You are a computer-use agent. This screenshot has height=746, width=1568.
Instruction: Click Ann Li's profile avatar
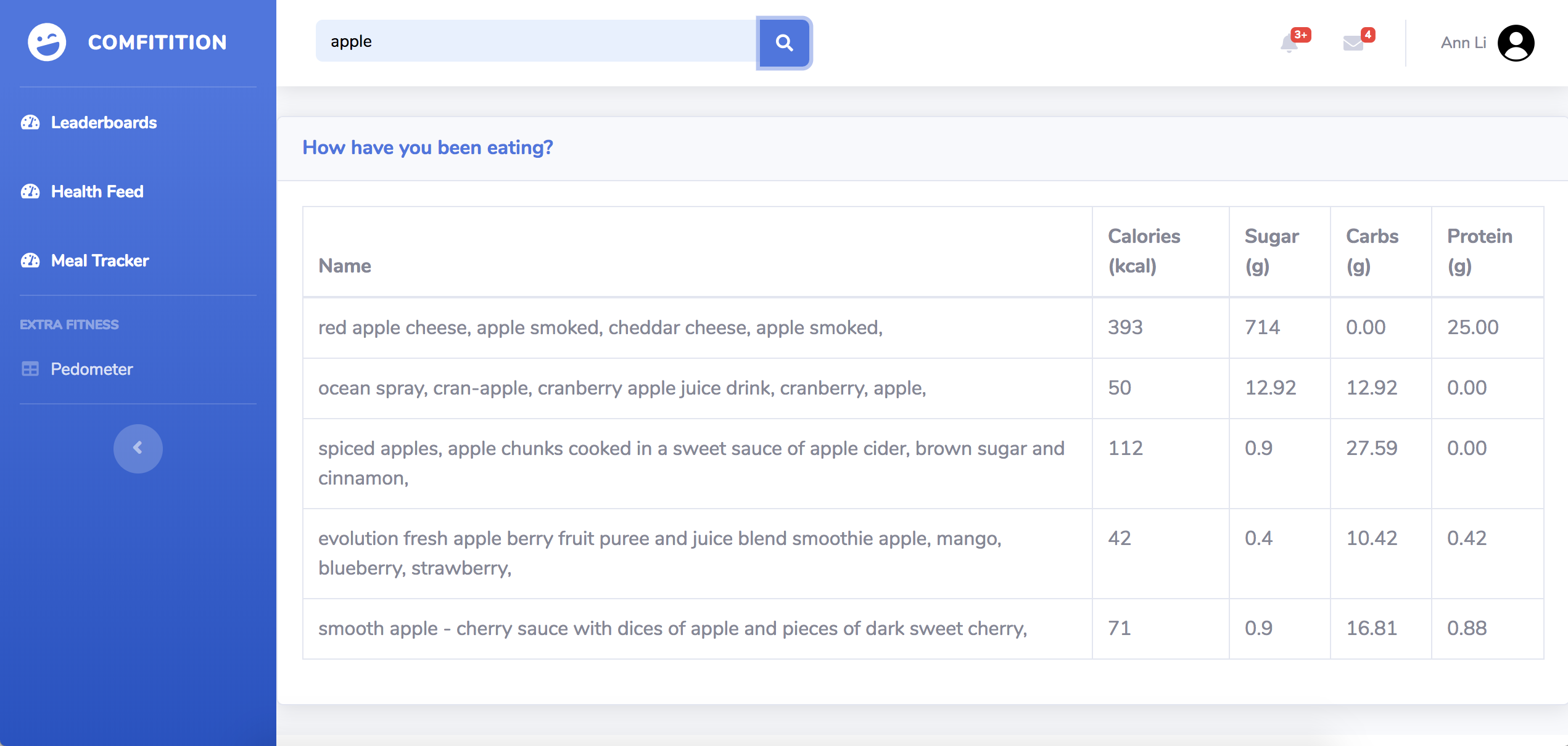1516,43
